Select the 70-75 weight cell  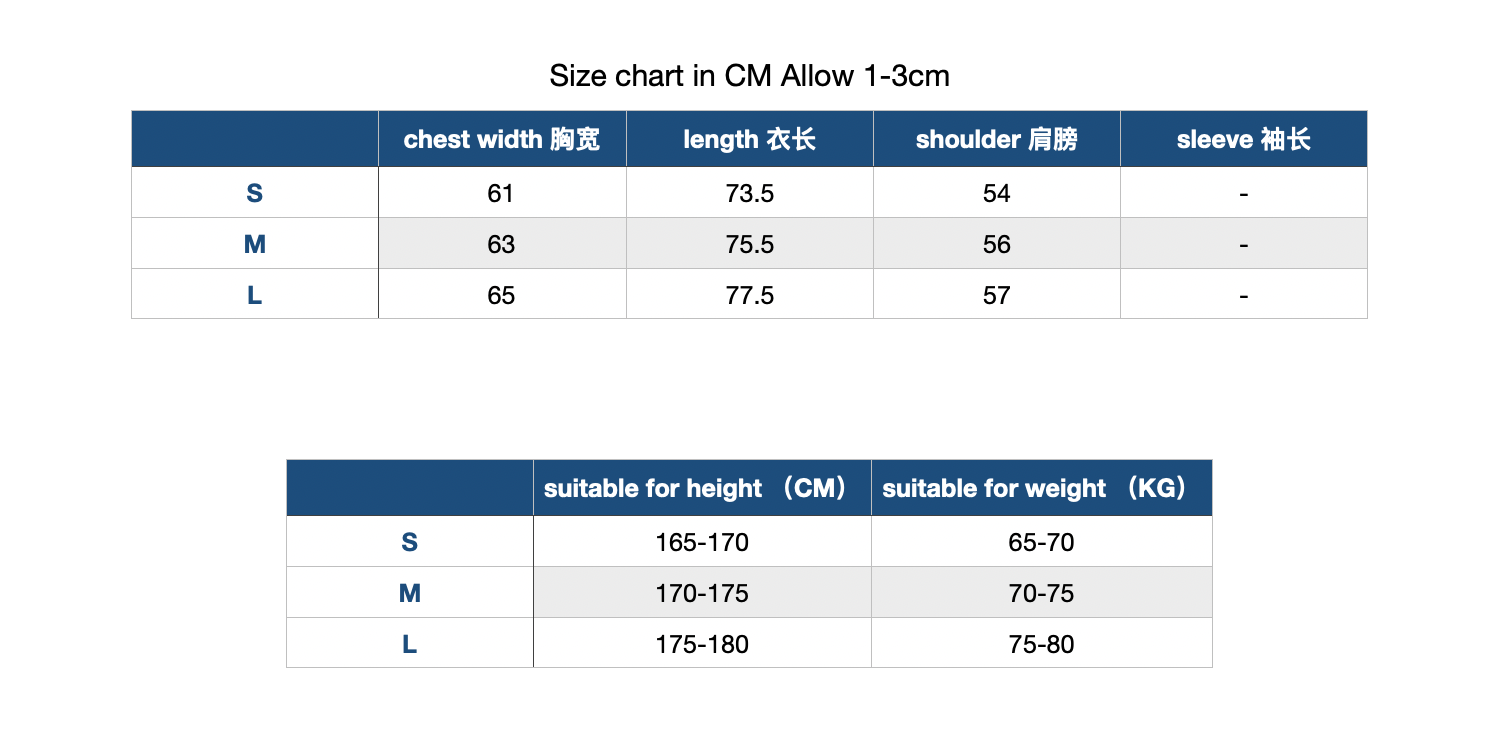pos(1041,593)
